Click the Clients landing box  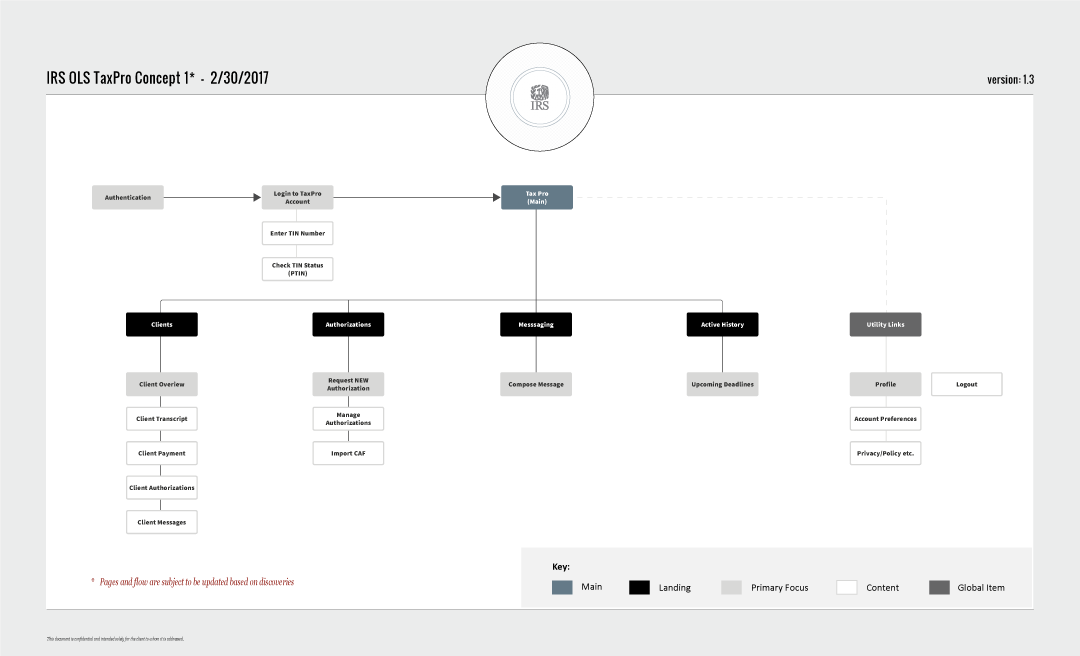pyautogui.click(x=161, y=324)
